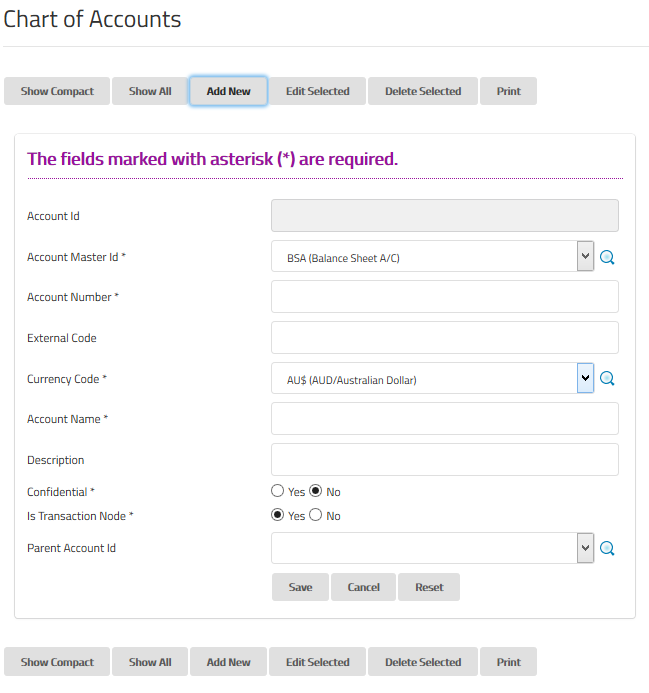Click search icon beside Parent Account Id

pos(607,548)
